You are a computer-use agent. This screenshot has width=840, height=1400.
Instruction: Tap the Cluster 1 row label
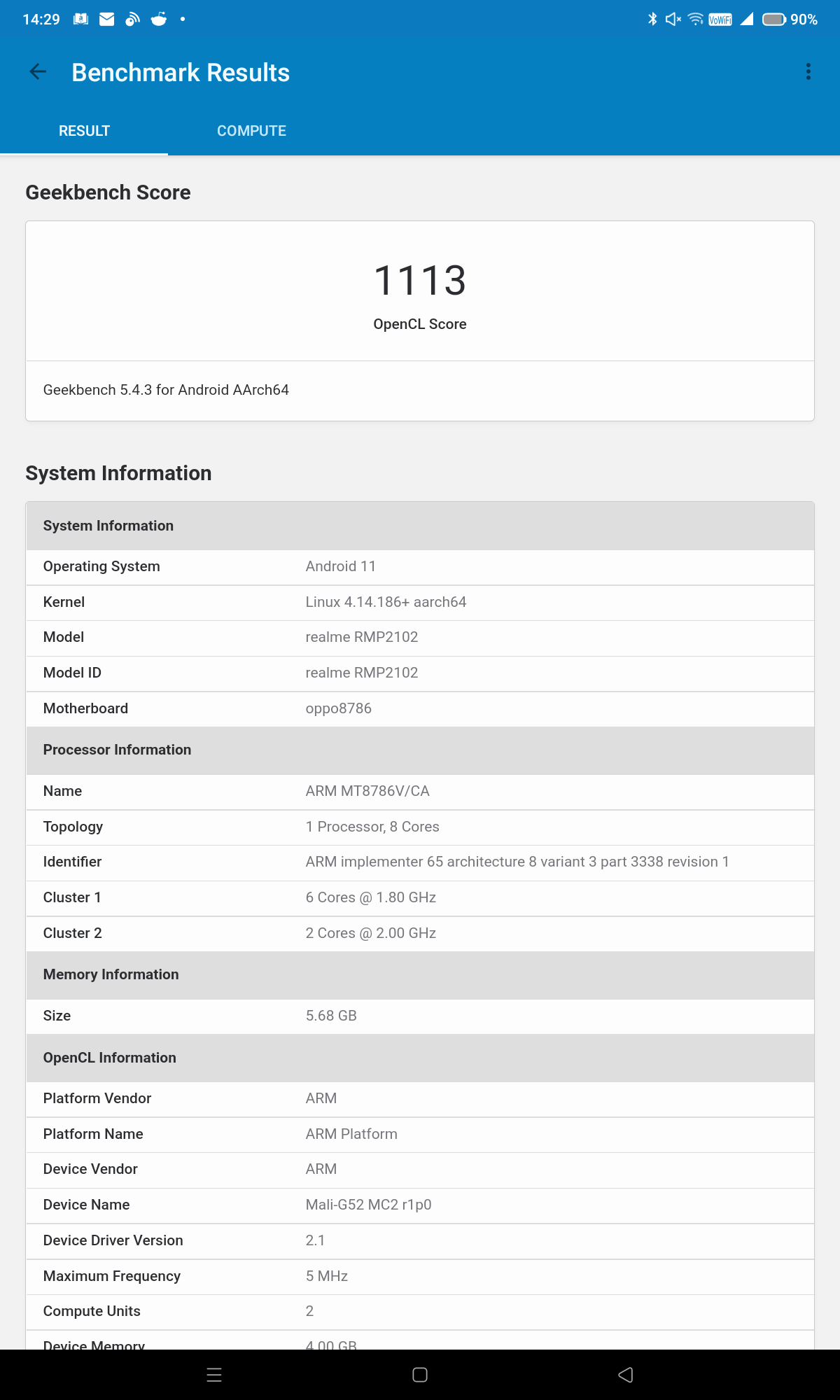point(72,897)
